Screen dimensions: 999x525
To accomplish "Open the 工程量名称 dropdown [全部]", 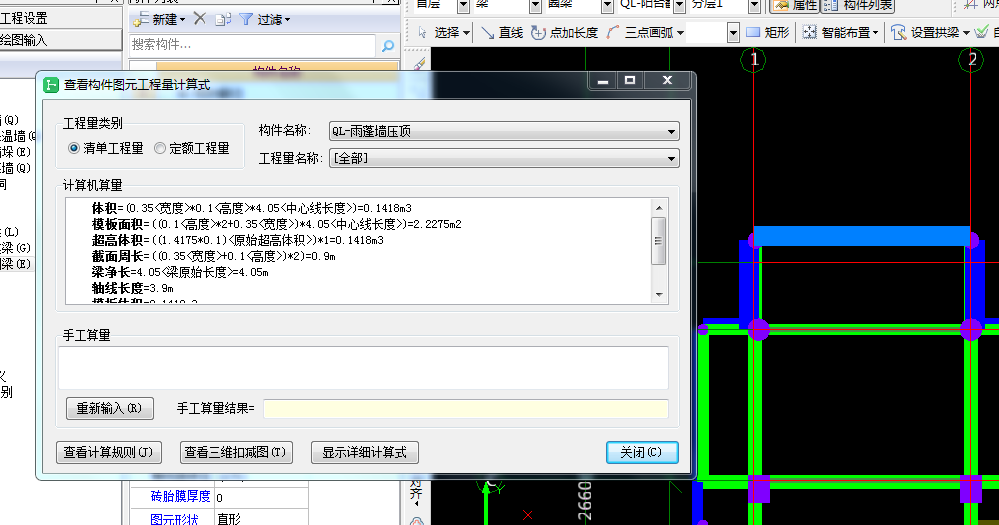I will click(504, 158).
